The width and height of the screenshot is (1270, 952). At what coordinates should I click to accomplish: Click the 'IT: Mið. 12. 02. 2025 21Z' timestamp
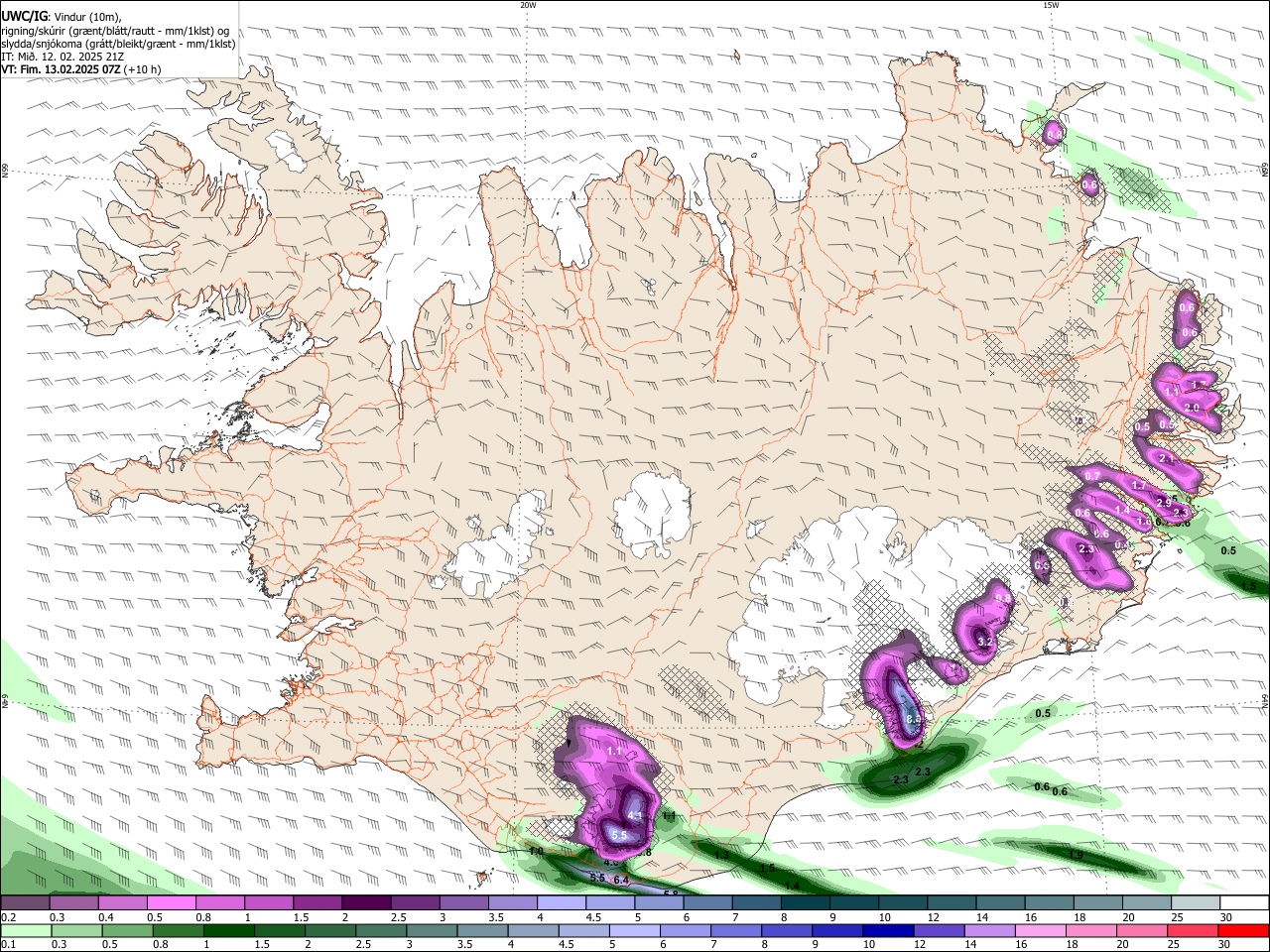63,57
